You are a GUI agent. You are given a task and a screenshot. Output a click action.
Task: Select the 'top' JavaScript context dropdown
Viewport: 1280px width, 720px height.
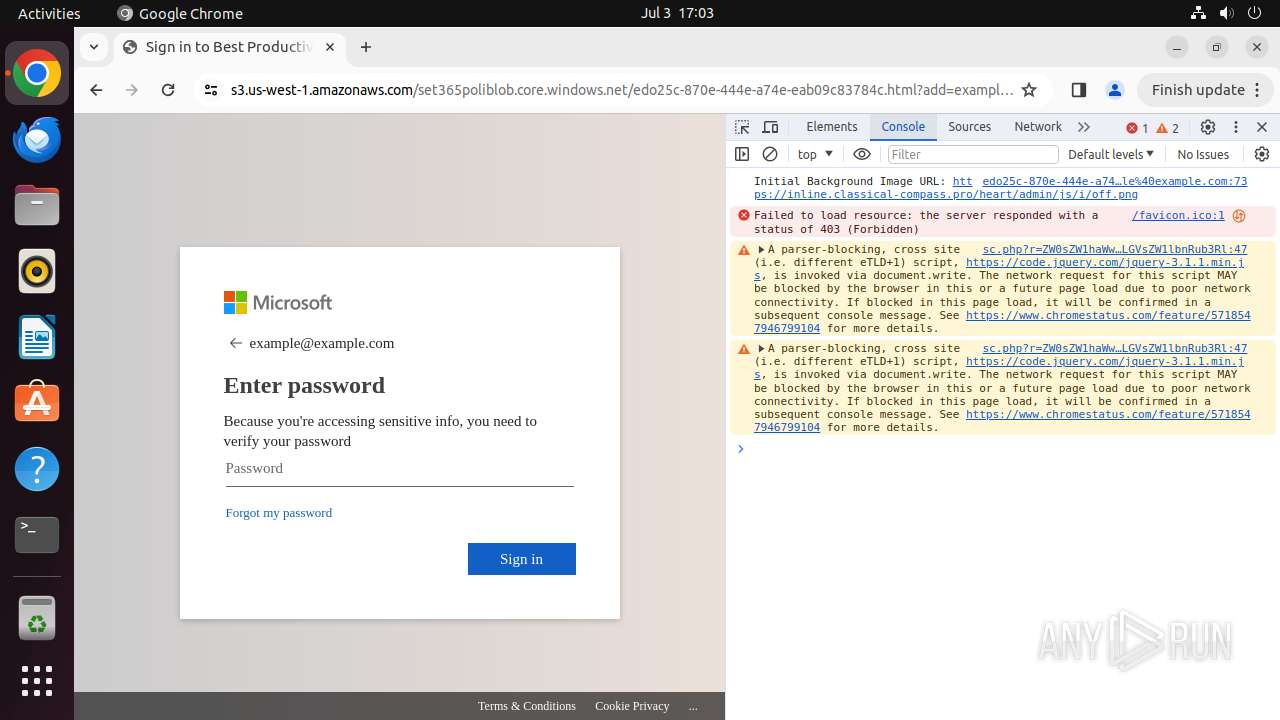pos(815,154)
